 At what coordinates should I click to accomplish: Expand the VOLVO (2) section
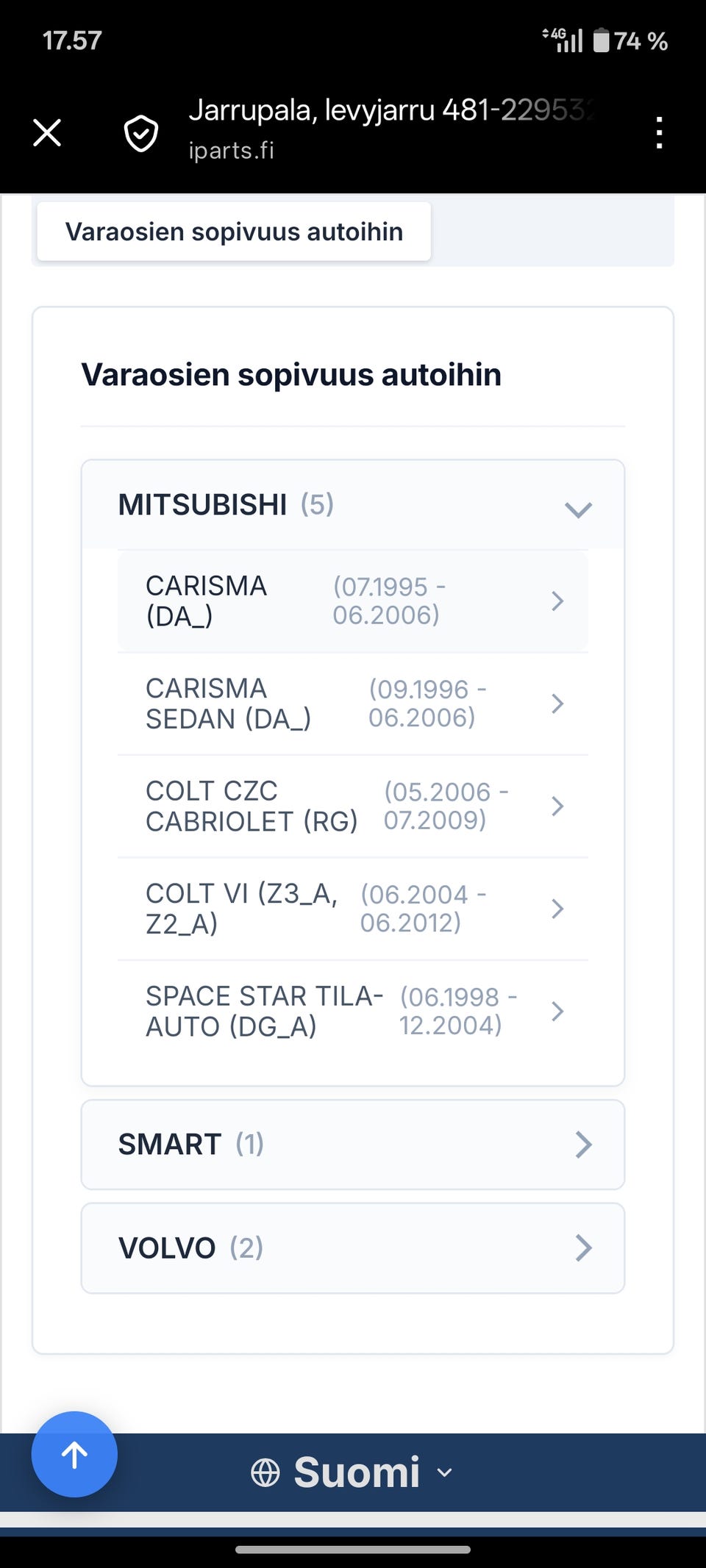point(353,1247)
